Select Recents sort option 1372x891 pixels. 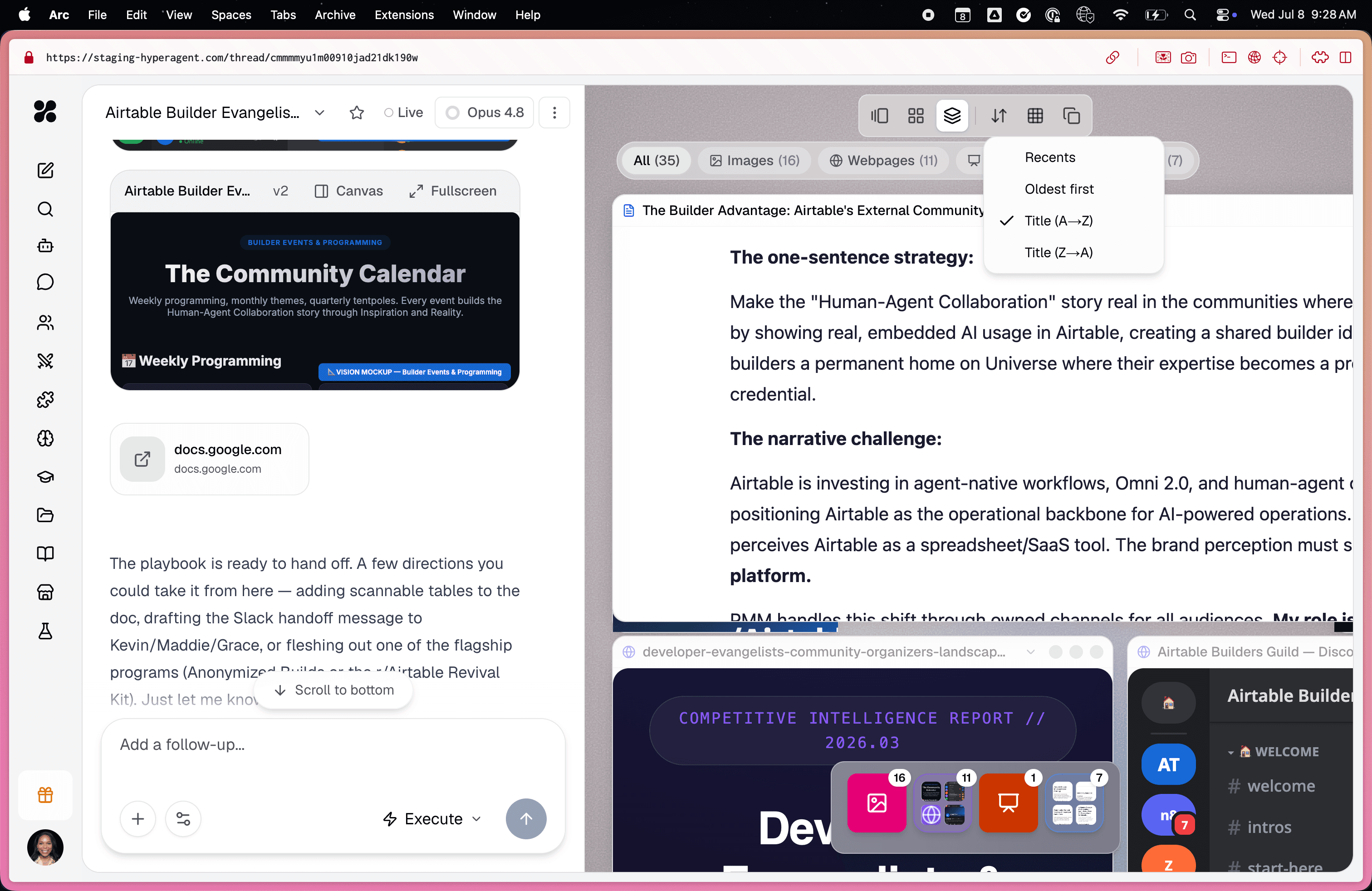point(1073,157)
